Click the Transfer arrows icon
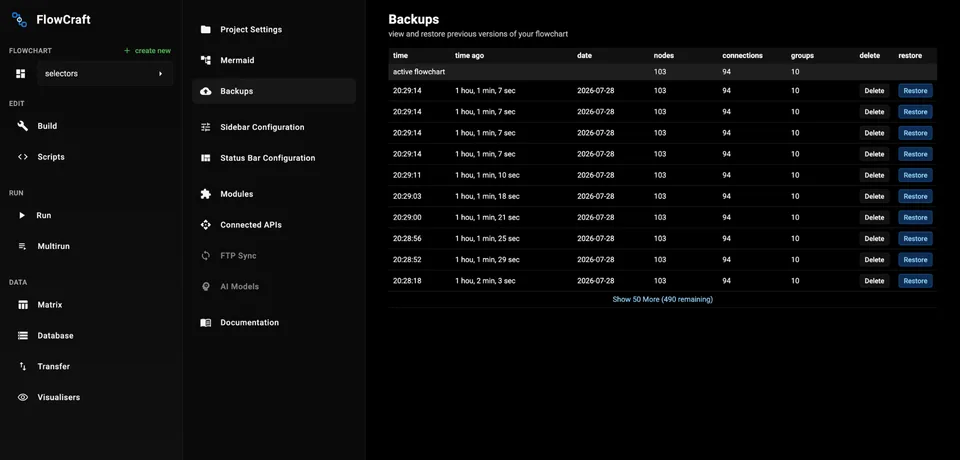Screen dimensions: 960x460 tap(23, 366)
